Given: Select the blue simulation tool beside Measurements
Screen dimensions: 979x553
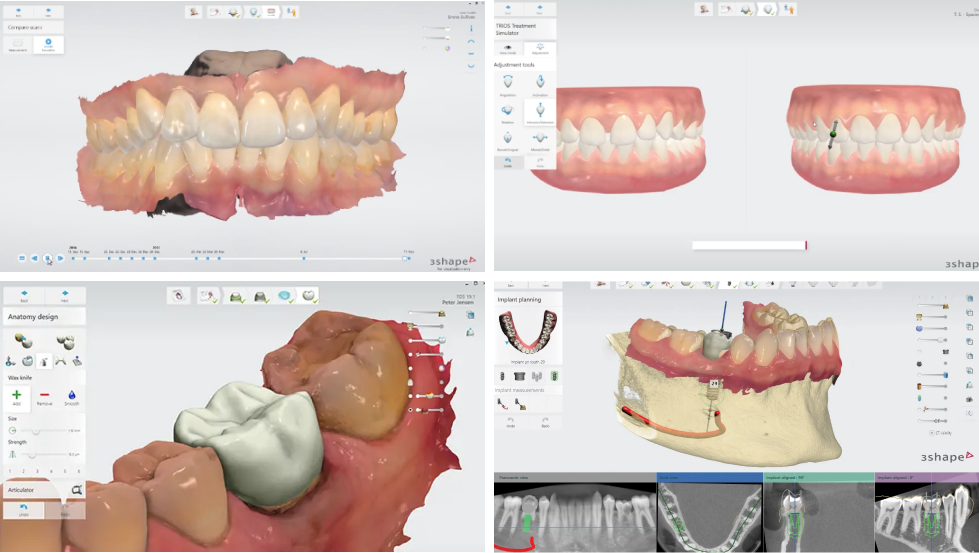Looking at the screenshot, I should coord(49,45).
